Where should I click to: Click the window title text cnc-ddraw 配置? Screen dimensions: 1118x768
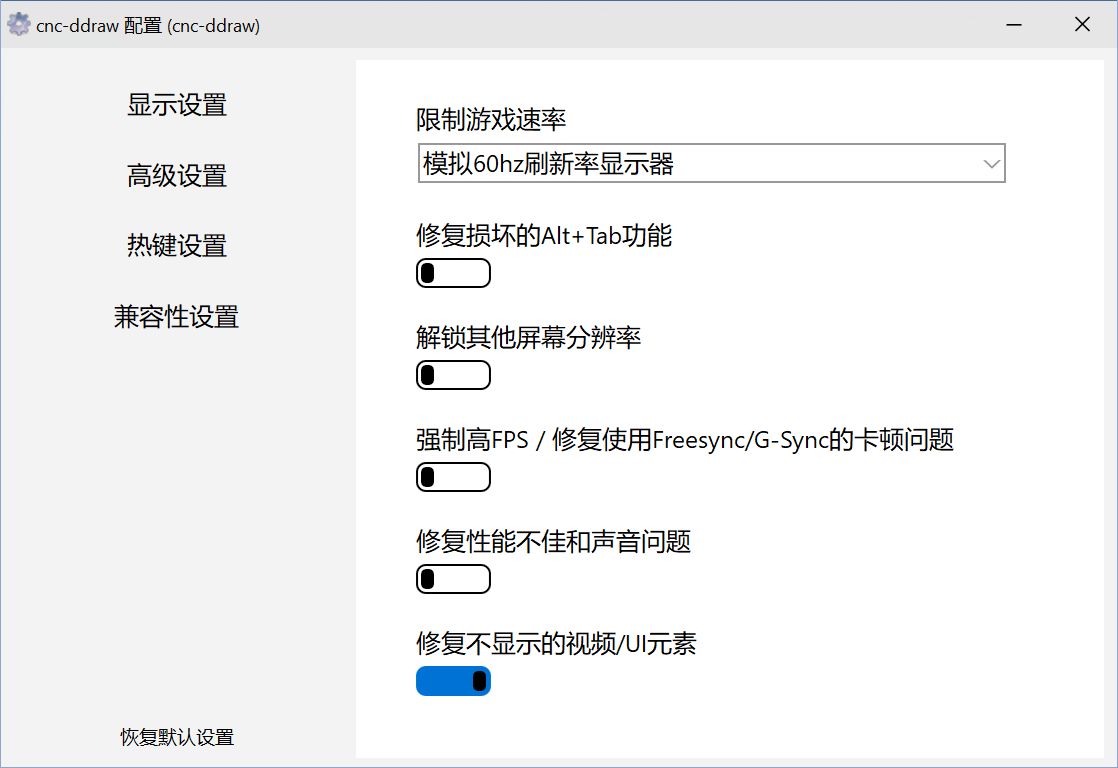point(148,26)
